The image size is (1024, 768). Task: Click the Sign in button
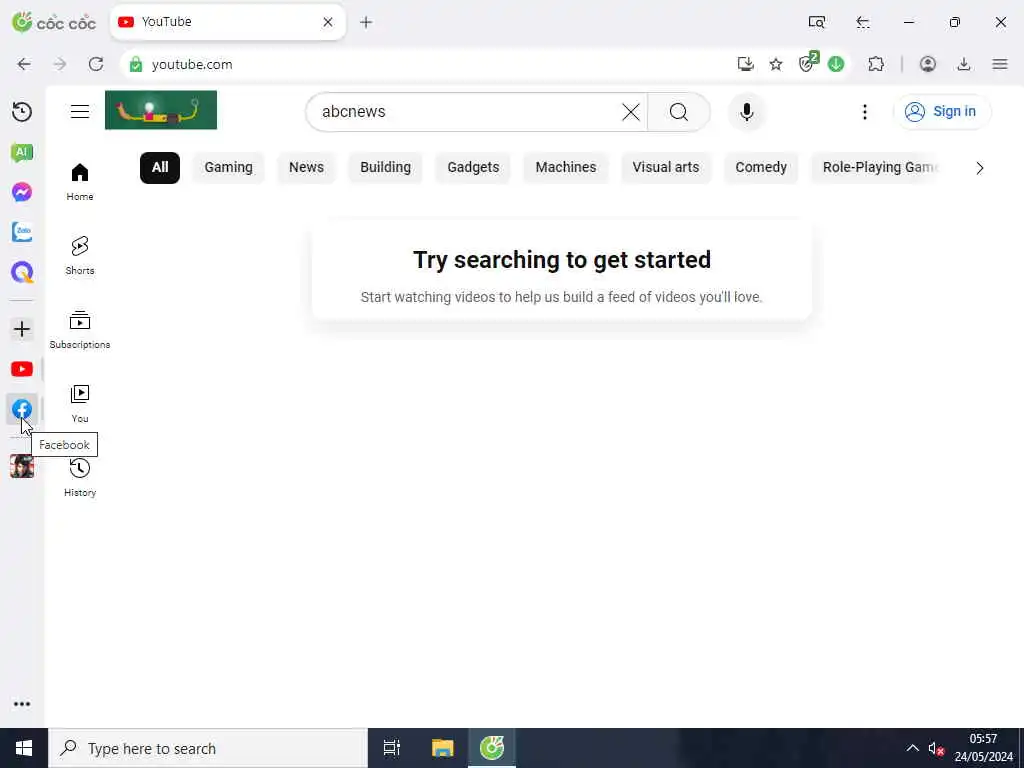pyautogui.click(x=942, y=112)
